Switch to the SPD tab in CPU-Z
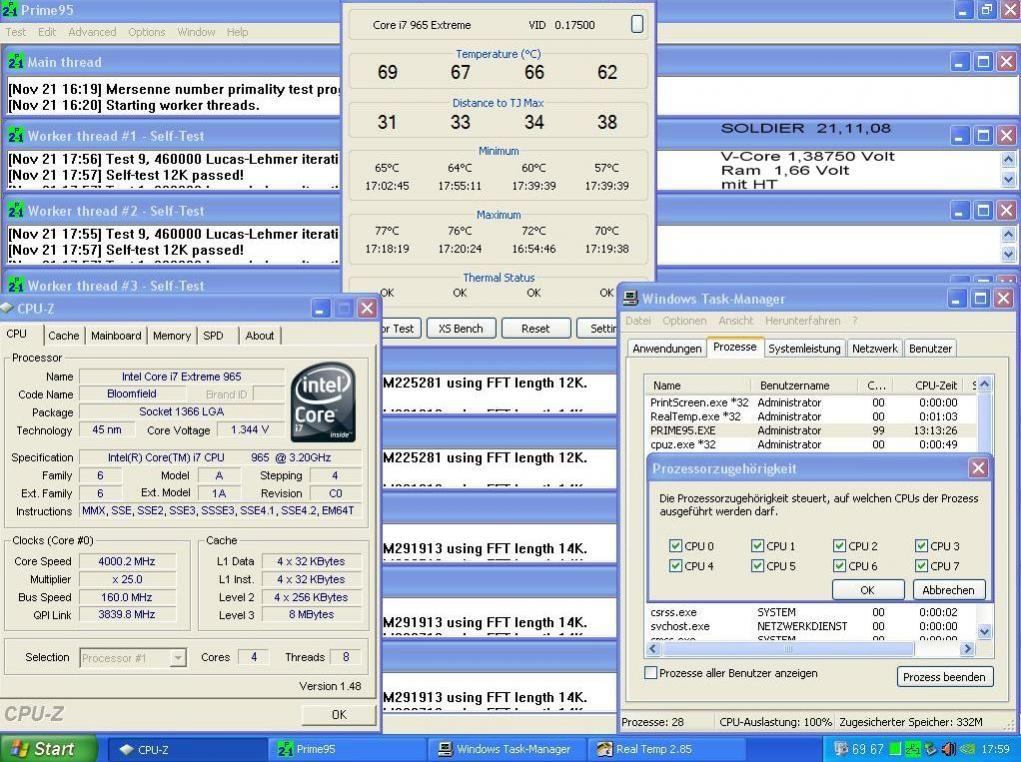 [x=213, y=335]
